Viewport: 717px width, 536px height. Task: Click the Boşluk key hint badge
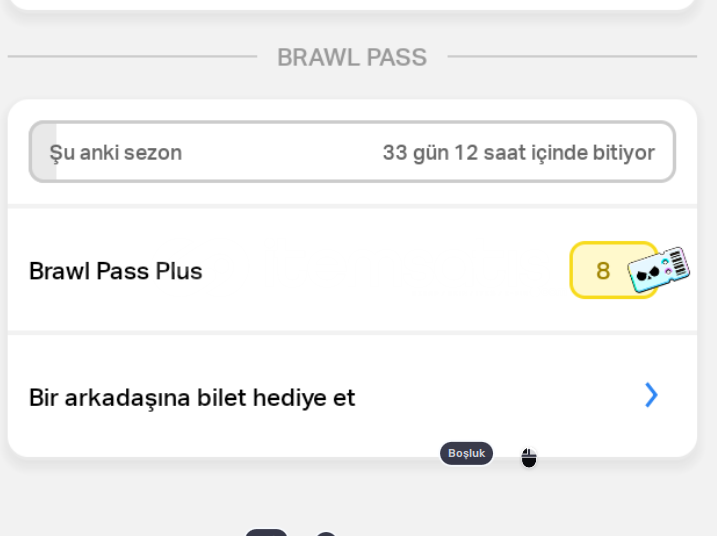(x=466, y=453)
